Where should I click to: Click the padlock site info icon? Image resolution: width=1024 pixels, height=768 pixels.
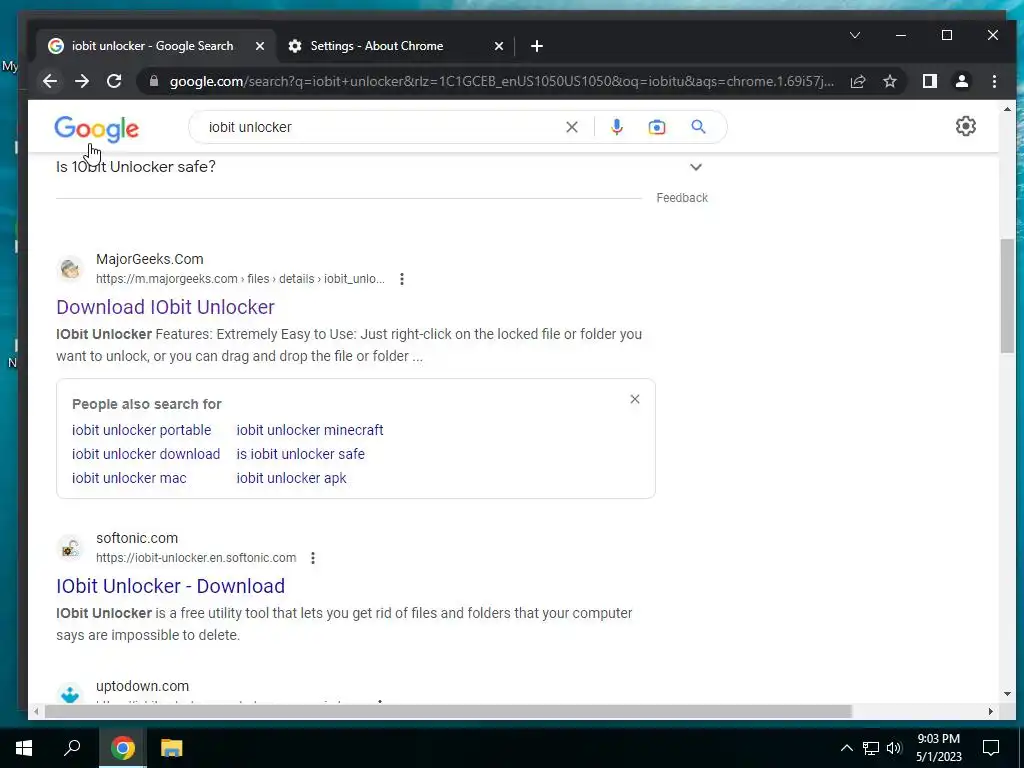[154, 82]
